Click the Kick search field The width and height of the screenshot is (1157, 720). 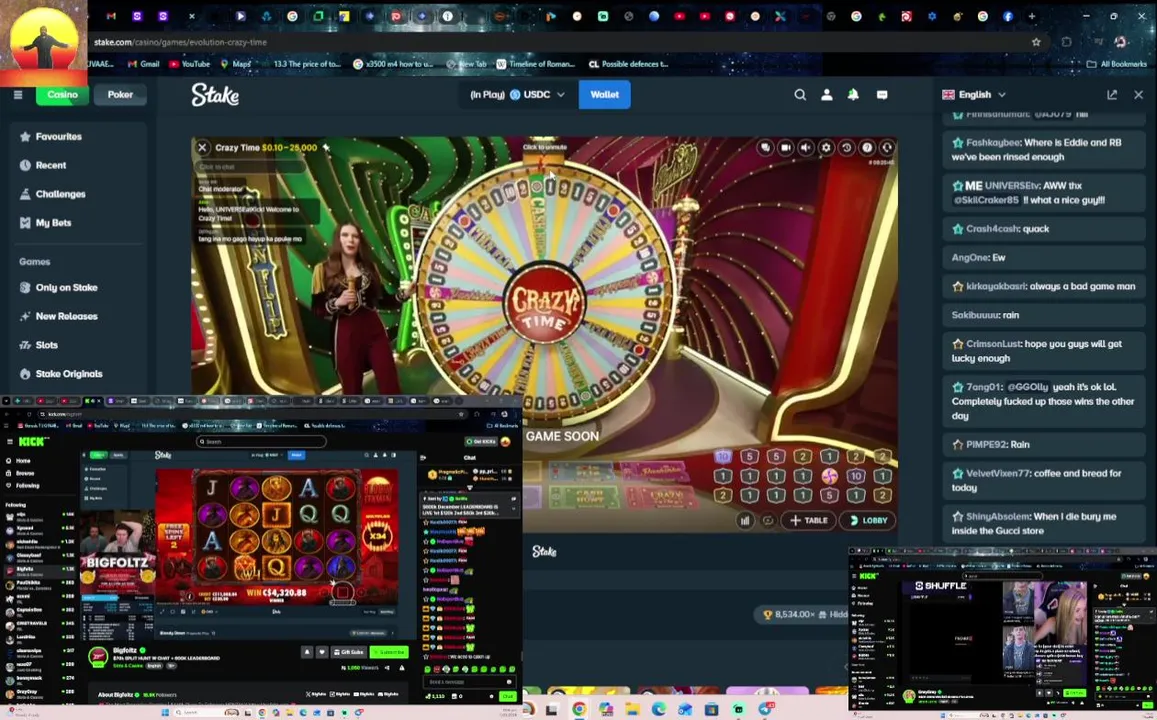(261, 441)
